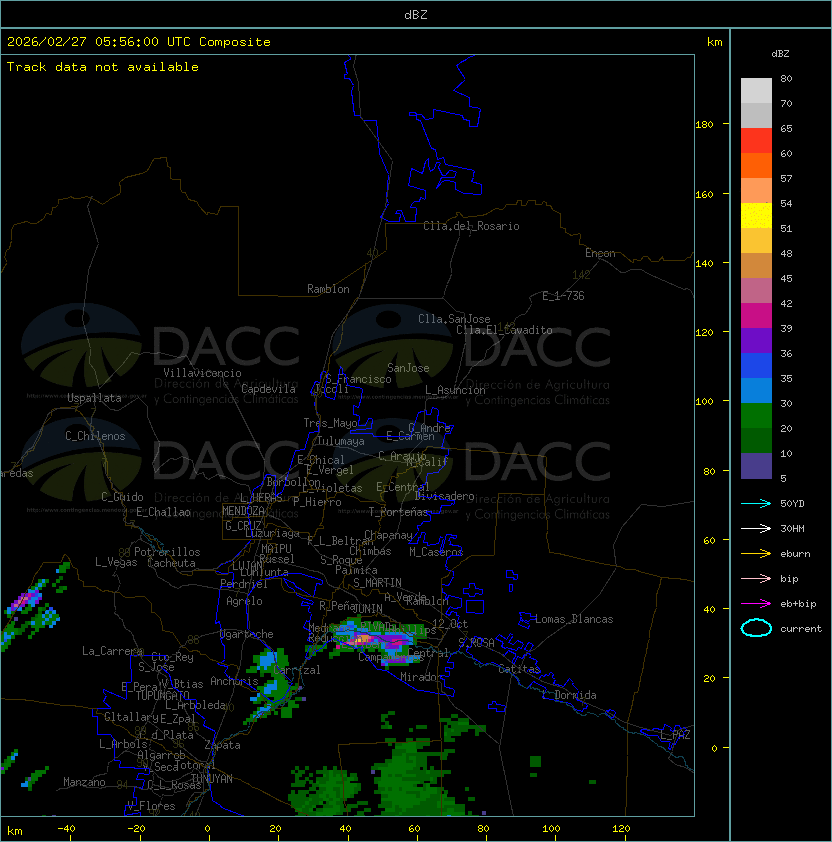Click the 'M_Caseros' map label
Viewport: 832px width, 842px height.
pyautogui.click(x=436, y=551)
